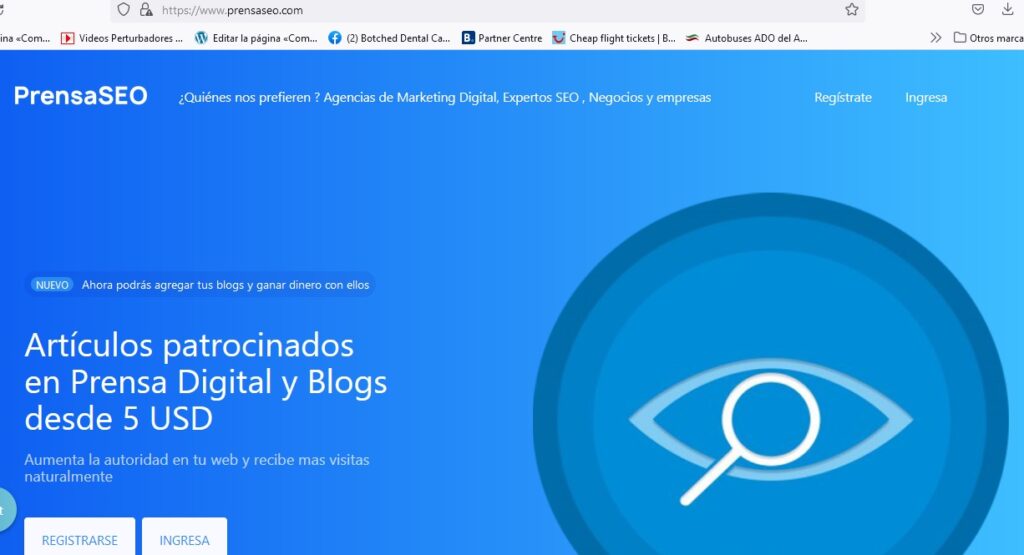The image size is (1024, 555).
Task: Click the Facebook favicon in bookmarks bar
Action: click(x=334, y=38)
